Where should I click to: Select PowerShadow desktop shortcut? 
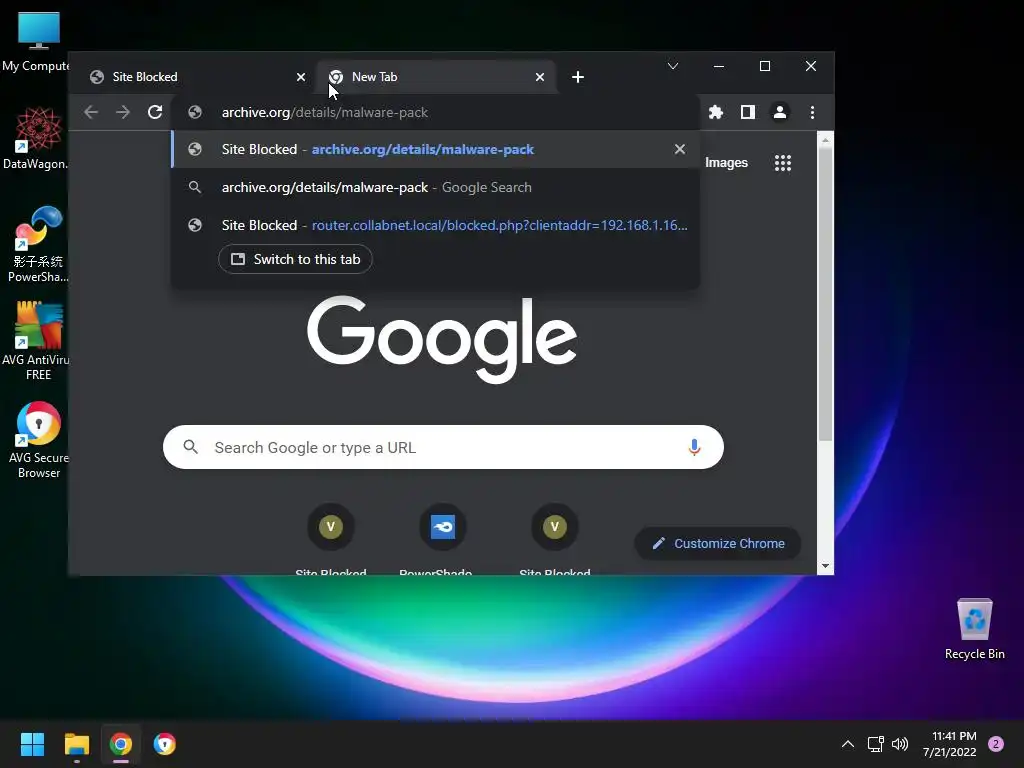pos(38,244)
